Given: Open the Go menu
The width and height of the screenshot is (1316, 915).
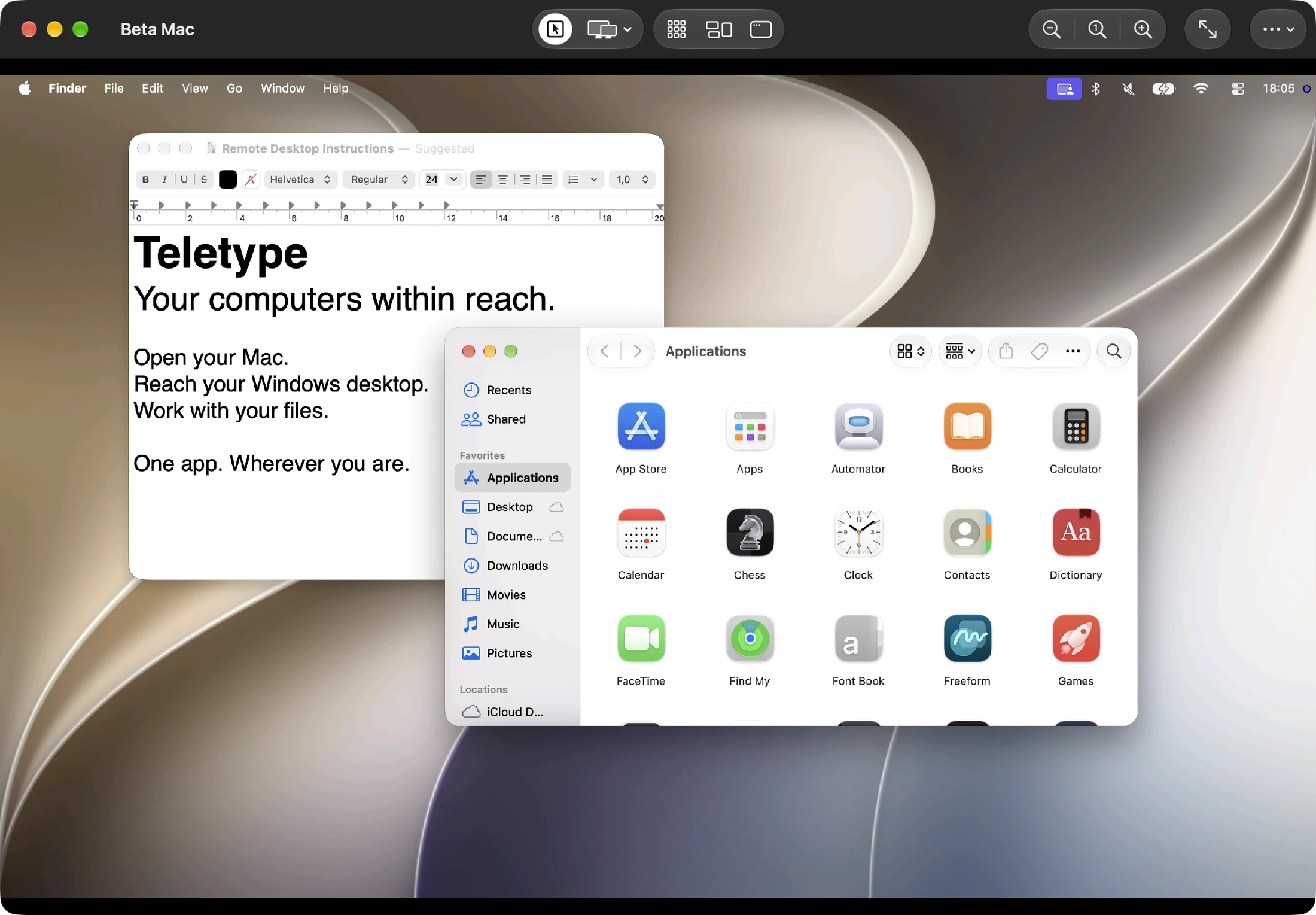Looking at the screenshot, I should (234, 89).
